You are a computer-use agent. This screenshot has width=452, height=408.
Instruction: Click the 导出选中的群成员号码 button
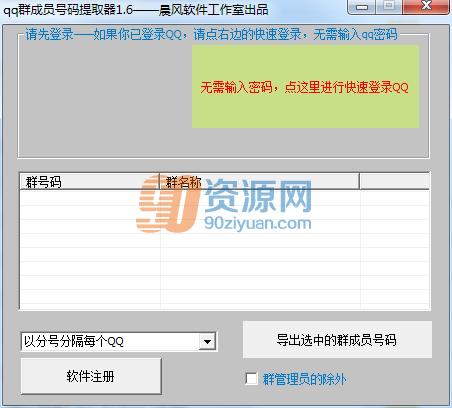(337, 340)
